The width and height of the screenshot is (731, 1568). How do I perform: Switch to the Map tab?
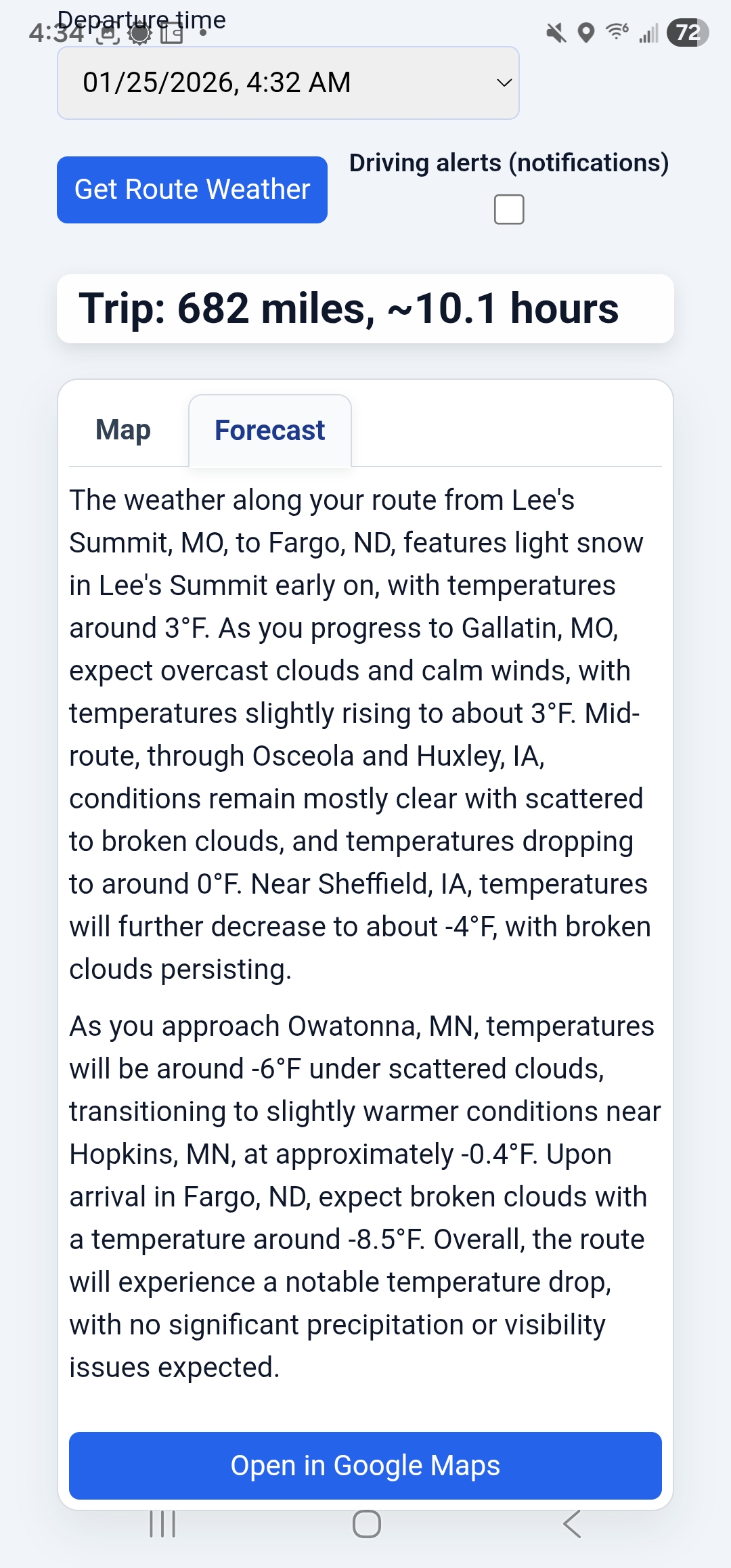(123, 429)
